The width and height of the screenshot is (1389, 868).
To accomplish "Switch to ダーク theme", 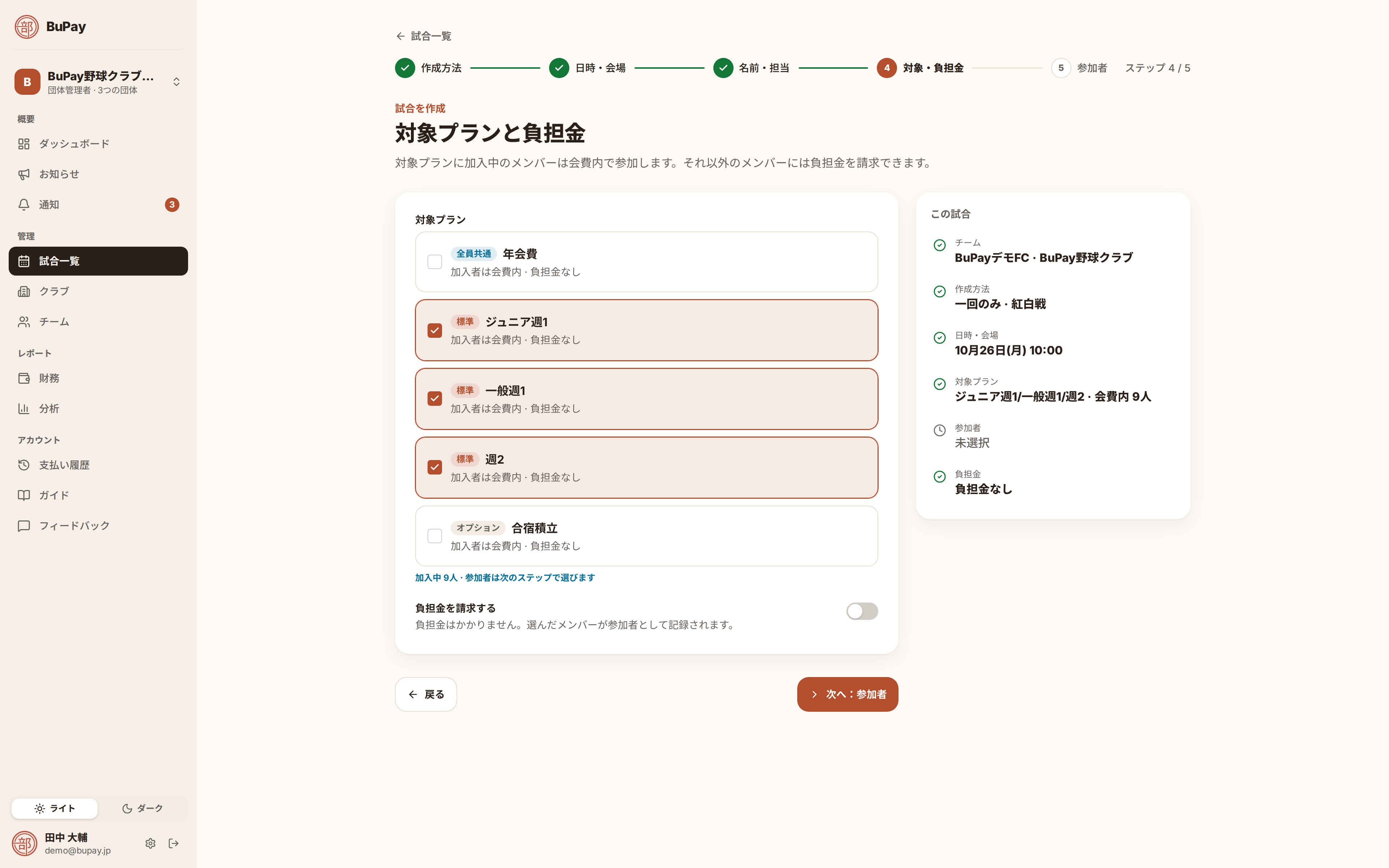I will coord(143,808).
